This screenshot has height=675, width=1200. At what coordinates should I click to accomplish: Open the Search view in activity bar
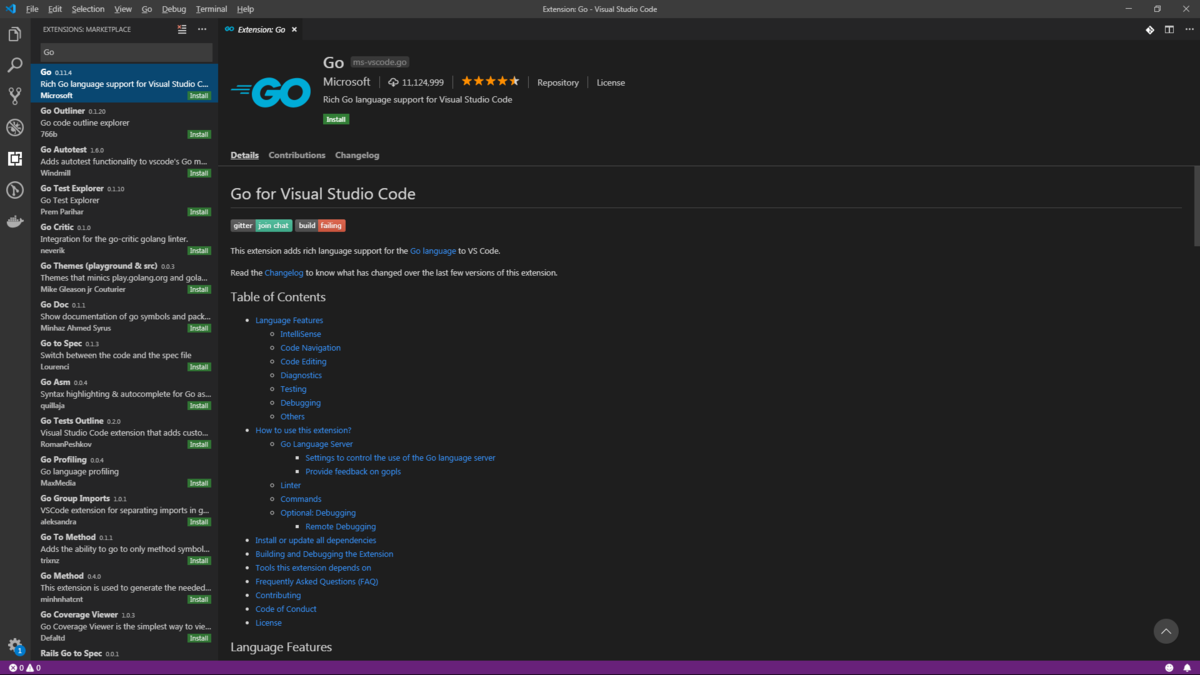click(15, 66)
